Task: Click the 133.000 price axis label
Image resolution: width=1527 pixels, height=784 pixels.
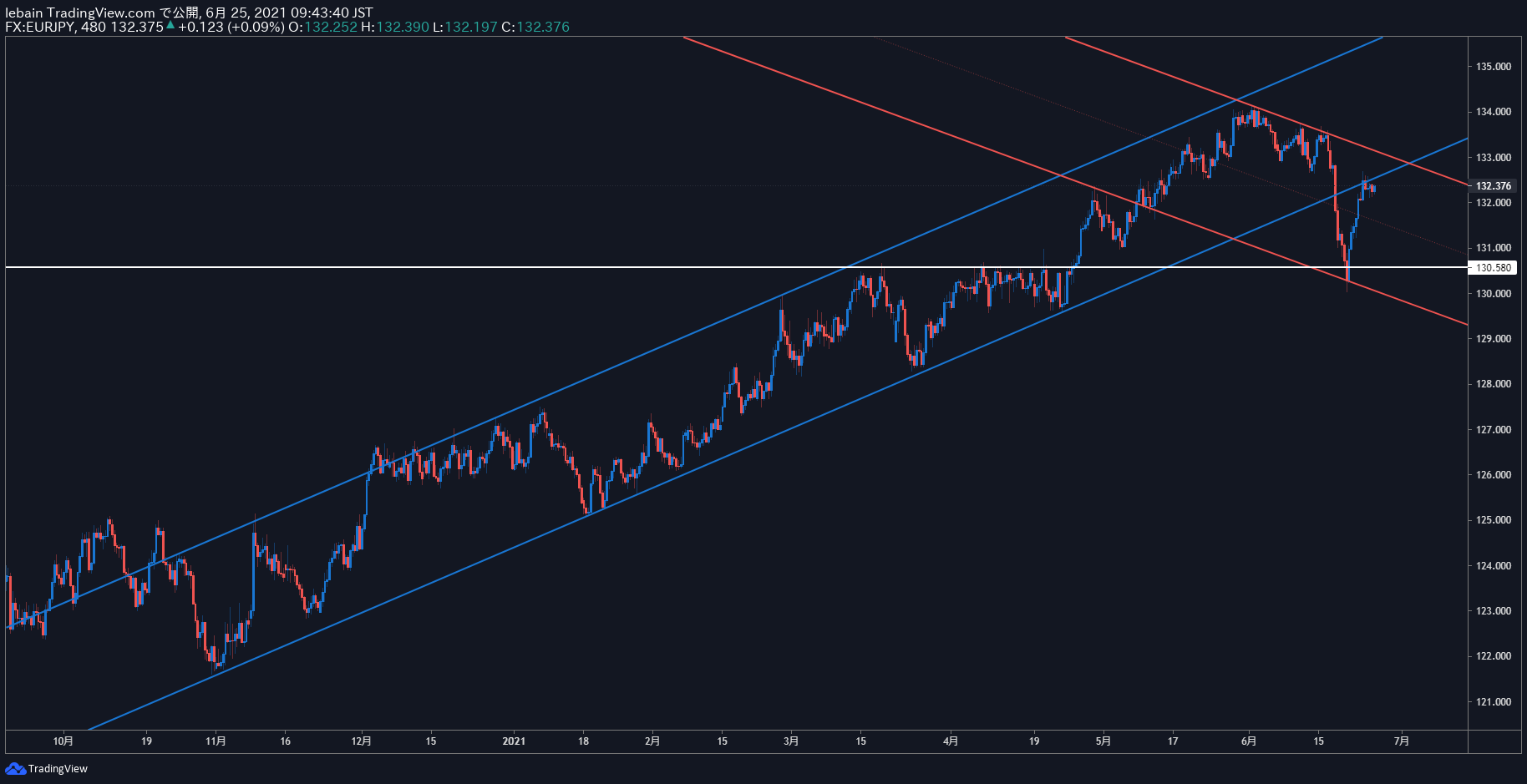Action: (1493, 157)
